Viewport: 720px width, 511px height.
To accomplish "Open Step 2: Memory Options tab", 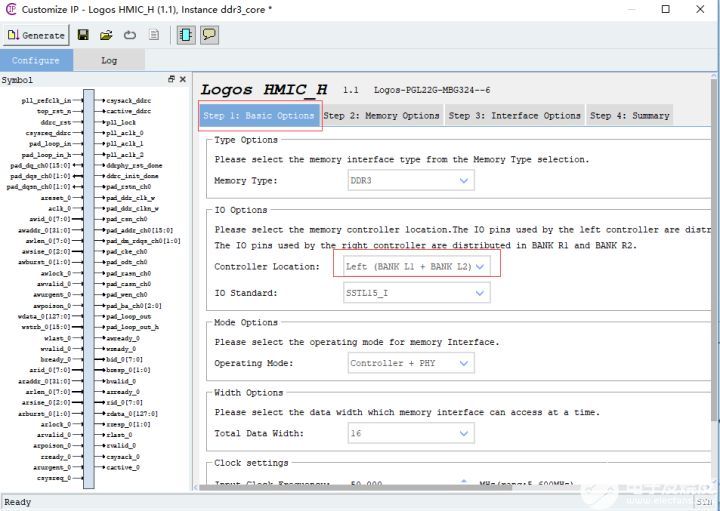I will [382, 116].
